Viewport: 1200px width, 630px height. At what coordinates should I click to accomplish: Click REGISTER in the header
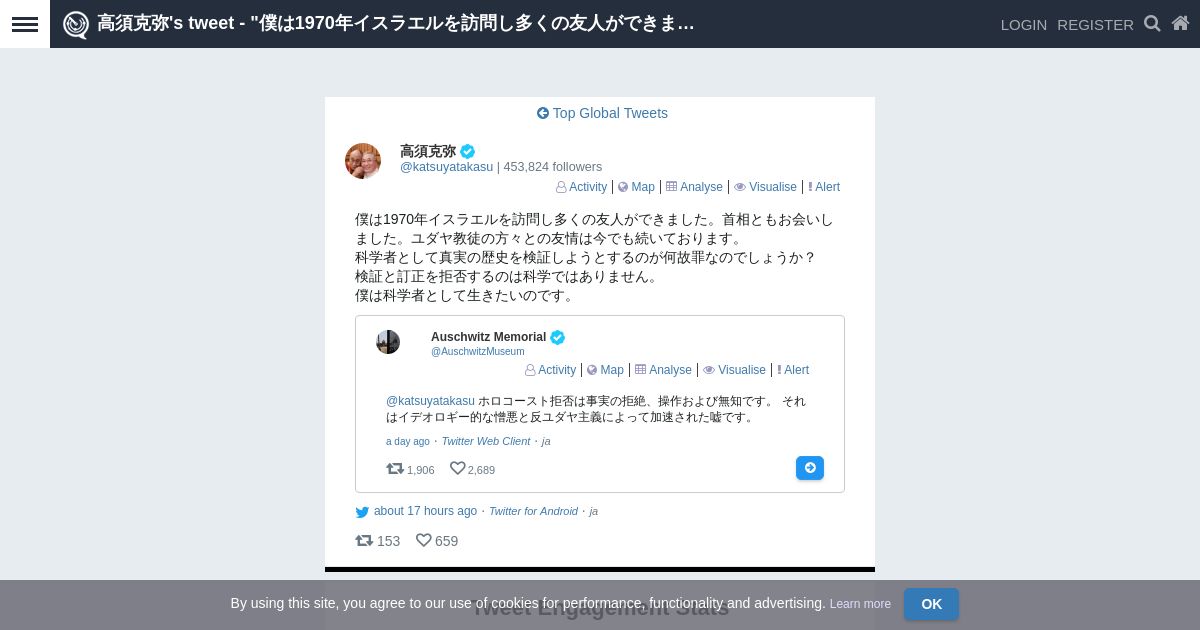1095,24
